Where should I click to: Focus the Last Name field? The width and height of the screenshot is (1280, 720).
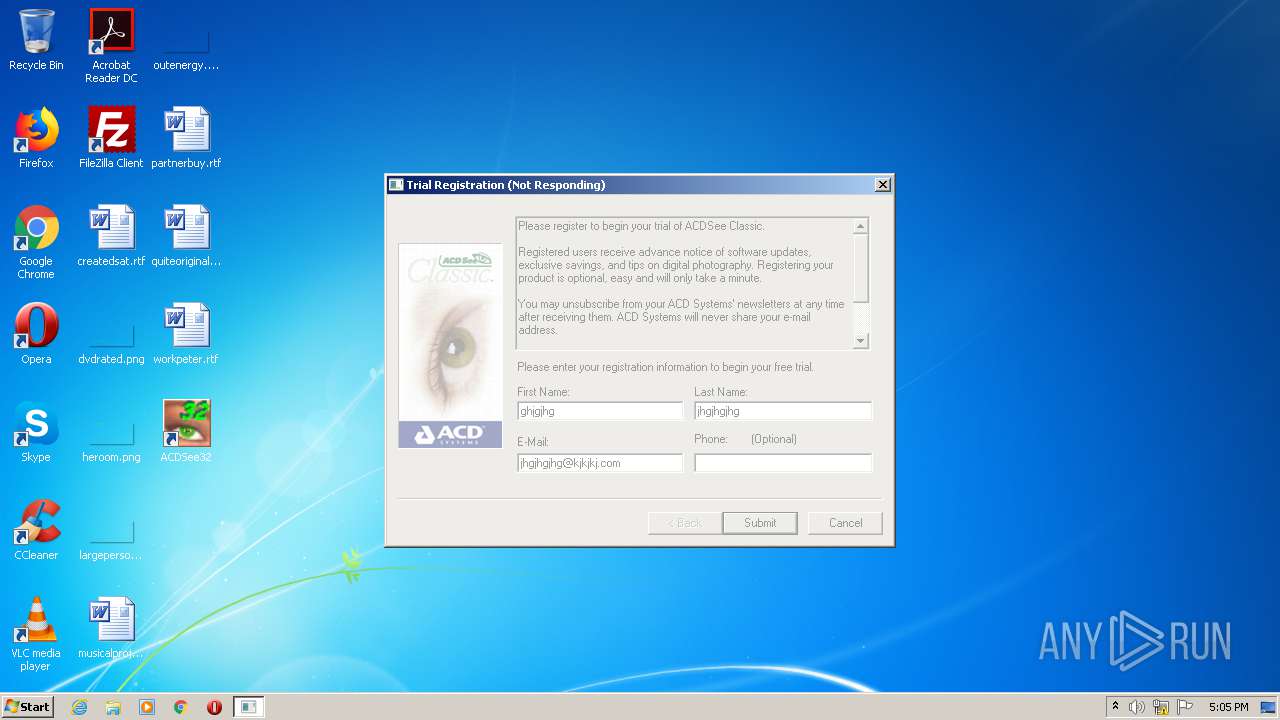coord(783,411)
